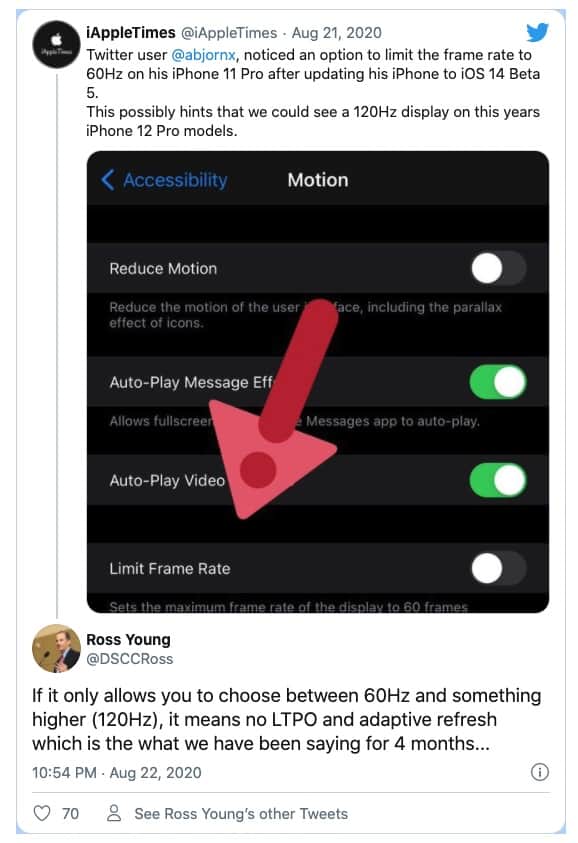Click the person icon beside other Tweets

tap(113, 813)
